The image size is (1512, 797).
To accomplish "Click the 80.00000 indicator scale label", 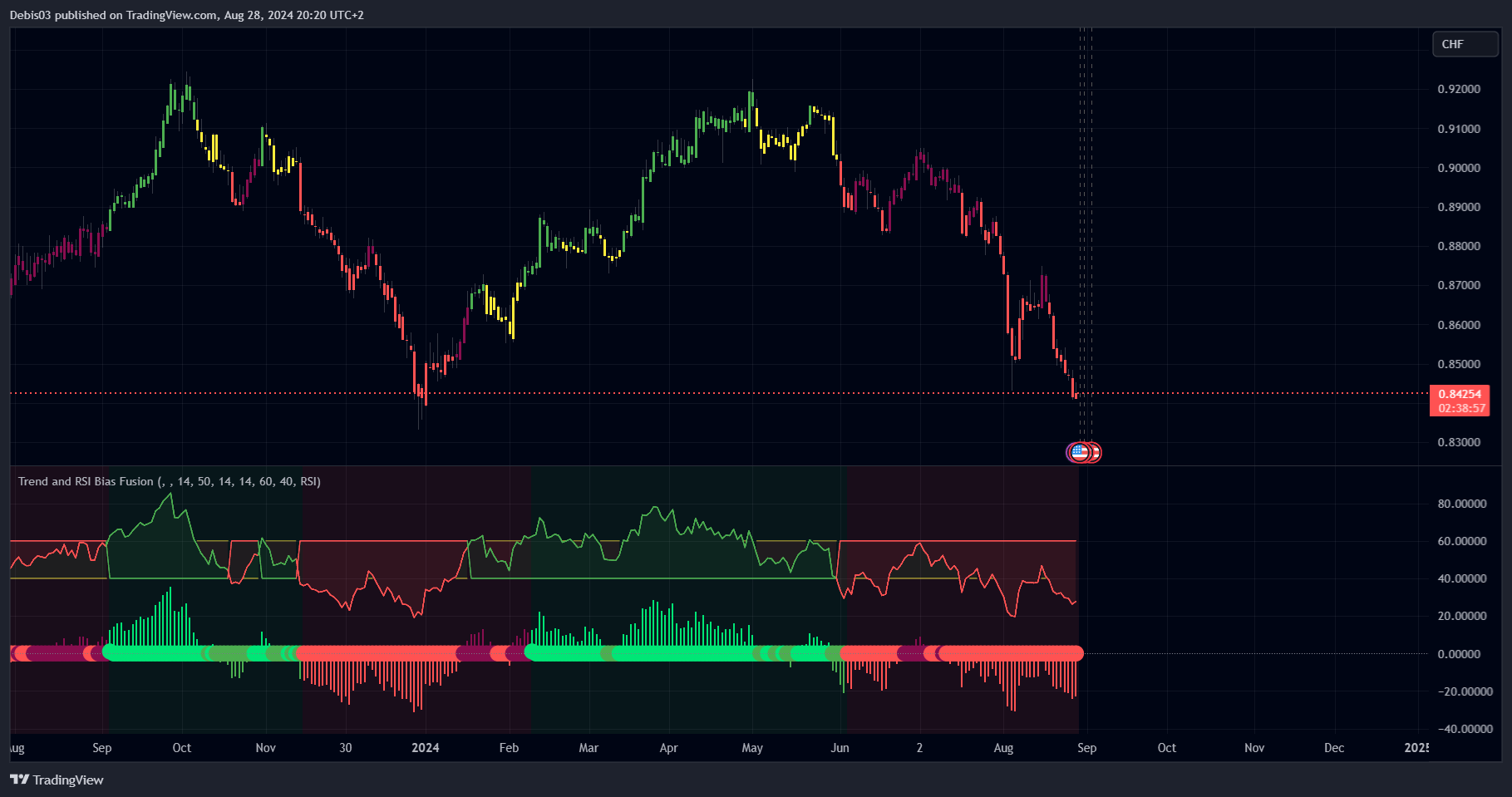I will [1462, 504].
